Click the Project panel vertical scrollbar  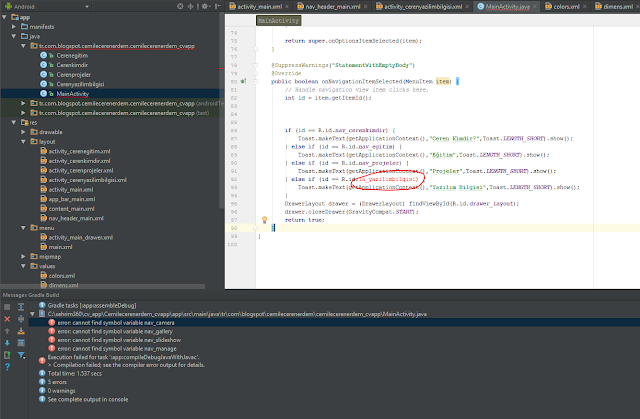(222, 112)
